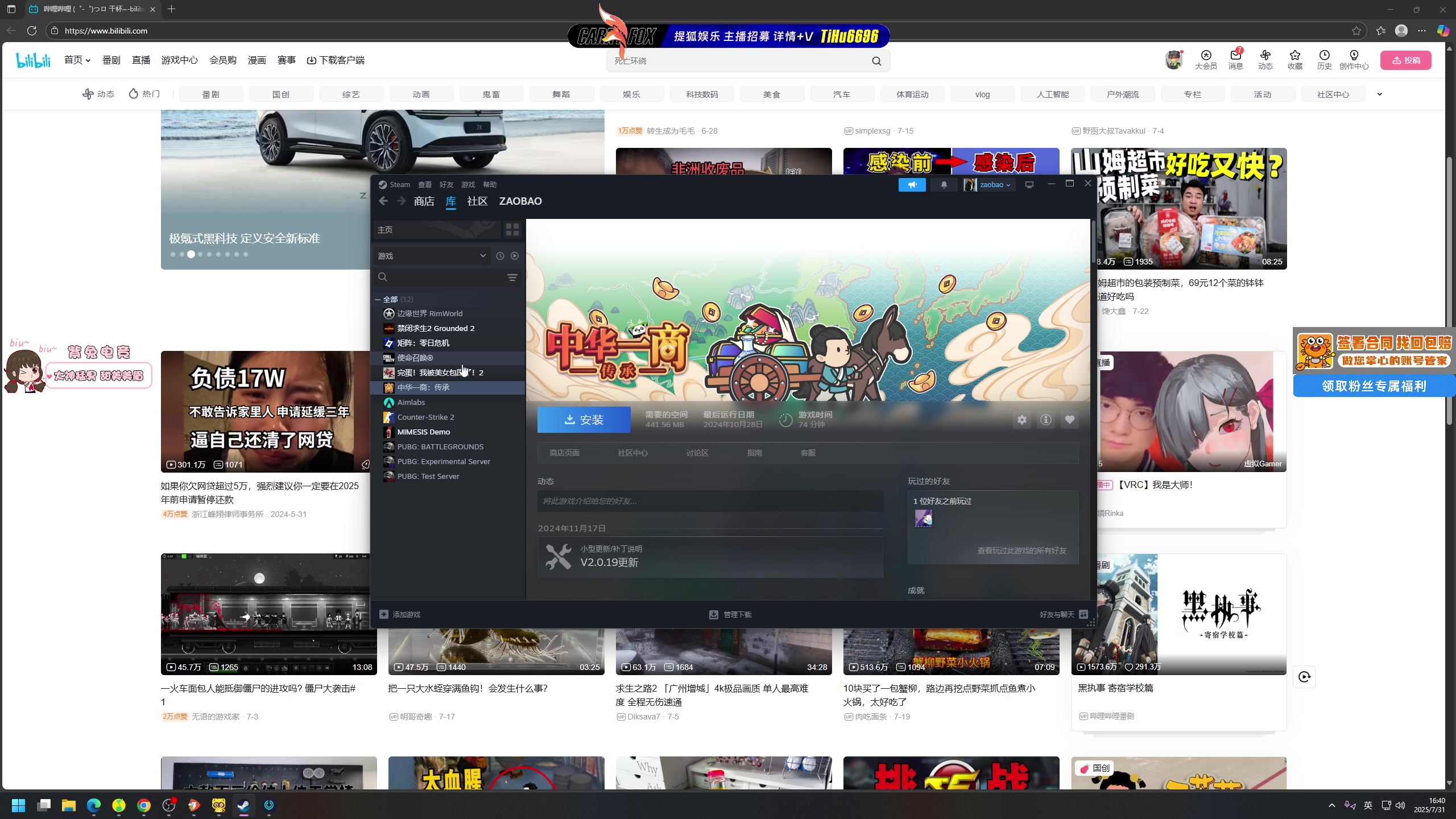Open game 商店页面 link
The image size is (1456, 819).
[x=564, y=453]
